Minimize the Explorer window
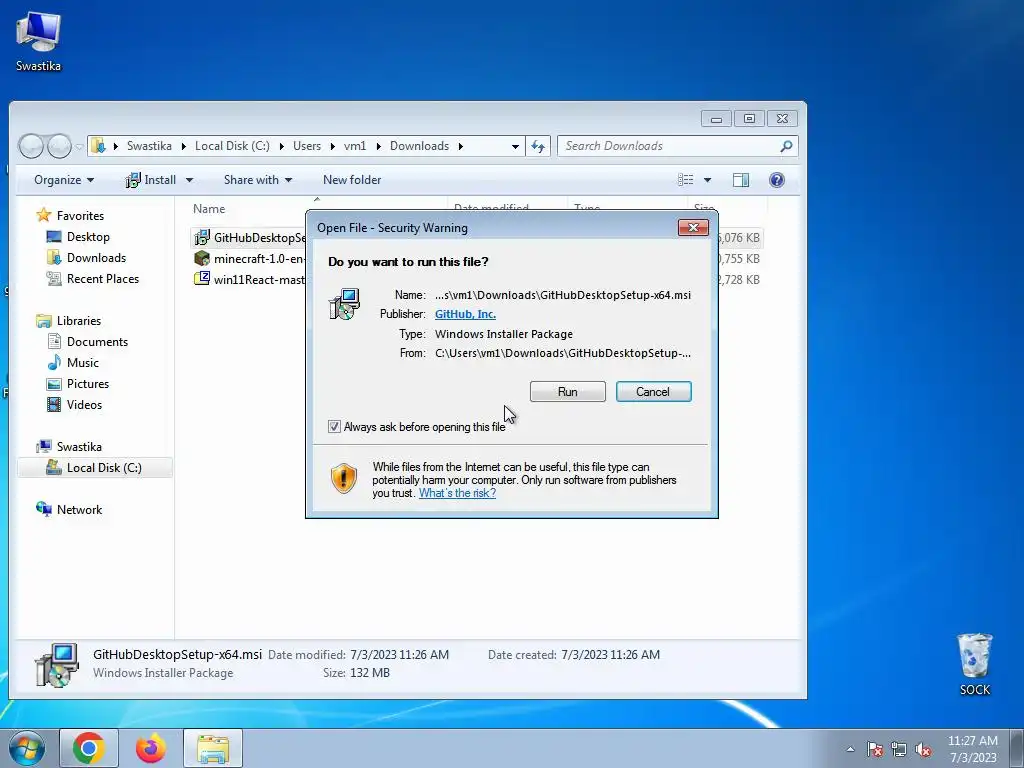 coord(716,118)
